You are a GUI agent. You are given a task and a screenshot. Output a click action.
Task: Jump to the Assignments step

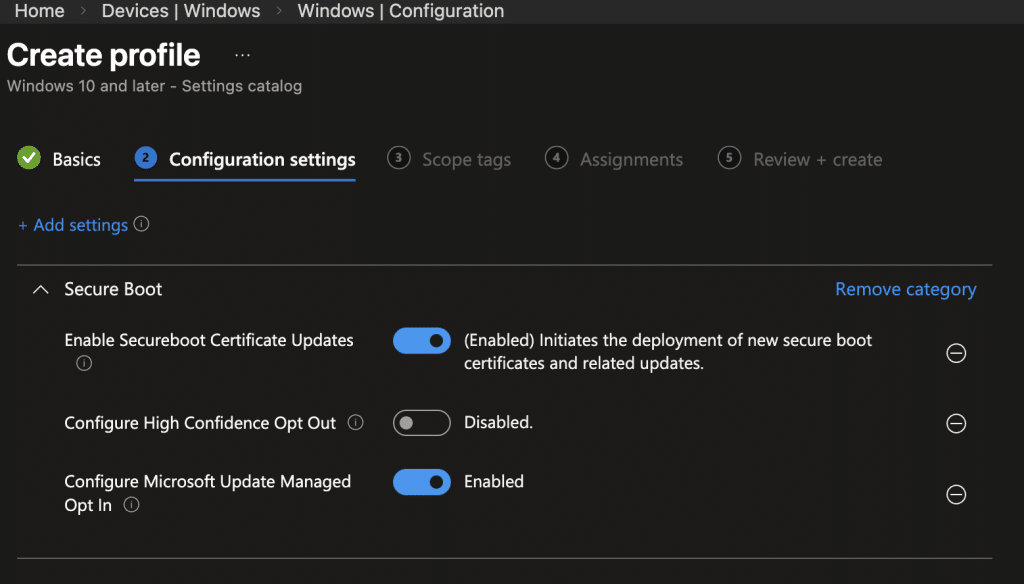click(x=614, y=160)
